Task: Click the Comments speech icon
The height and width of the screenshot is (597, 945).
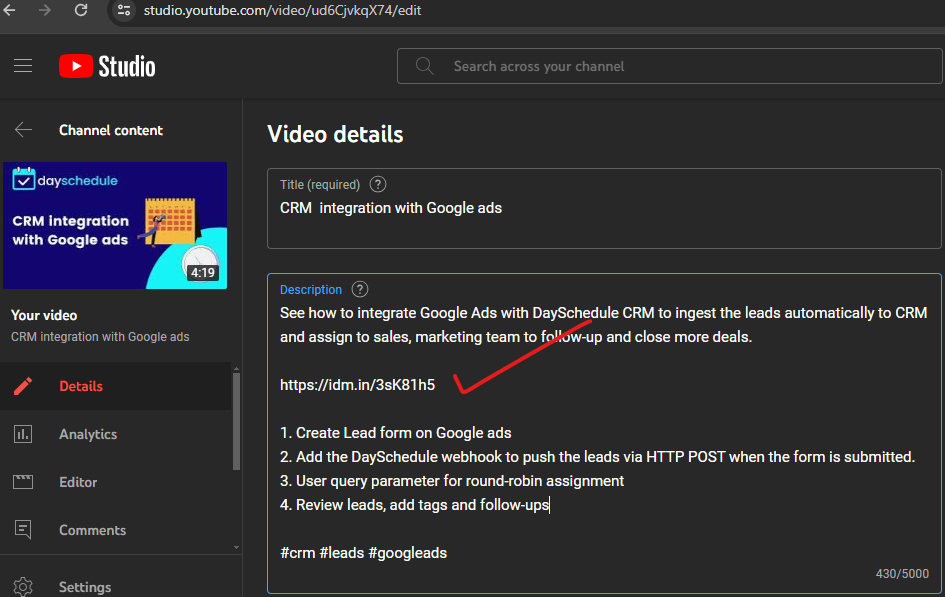Action: (23, 530)
